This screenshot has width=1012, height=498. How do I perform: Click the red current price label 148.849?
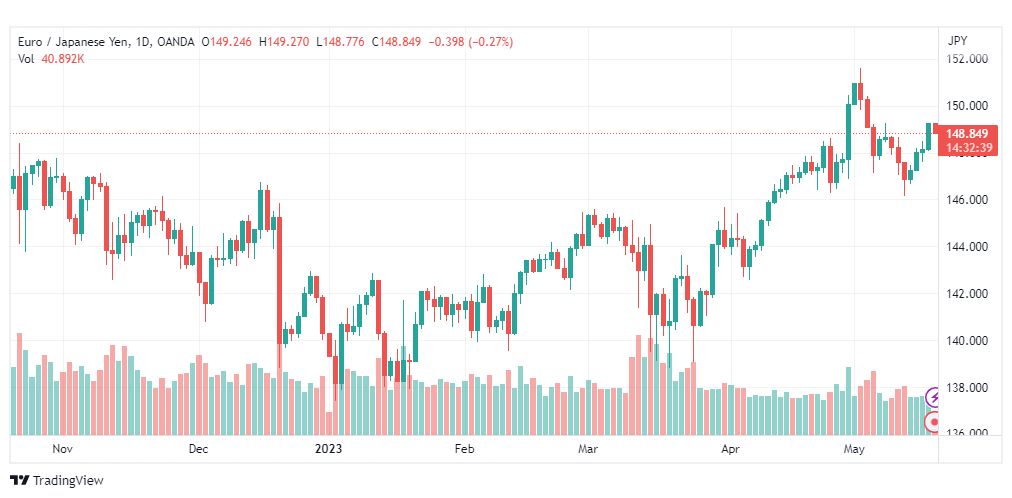[967, 134]
